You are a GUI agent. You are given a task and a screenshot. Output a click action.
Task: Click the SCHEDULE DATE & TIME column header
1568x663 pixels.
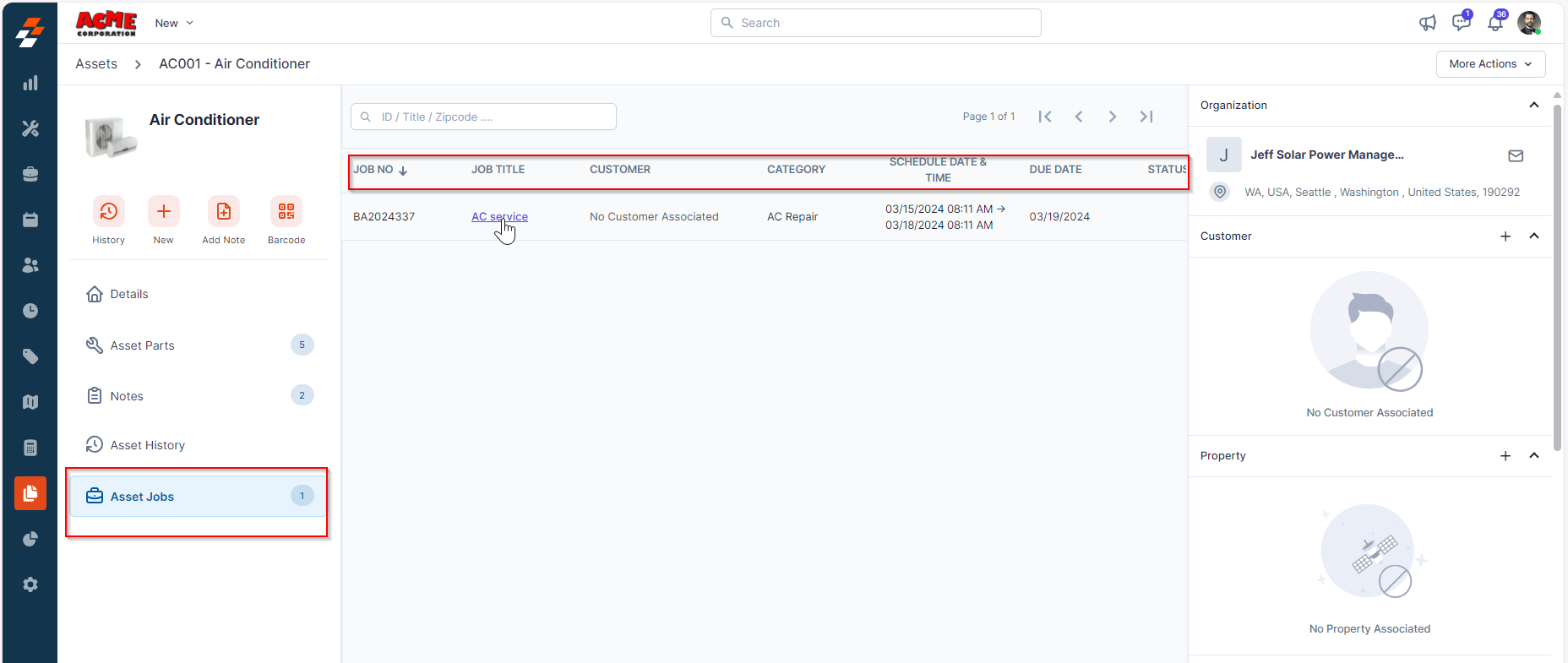[938, 170]
